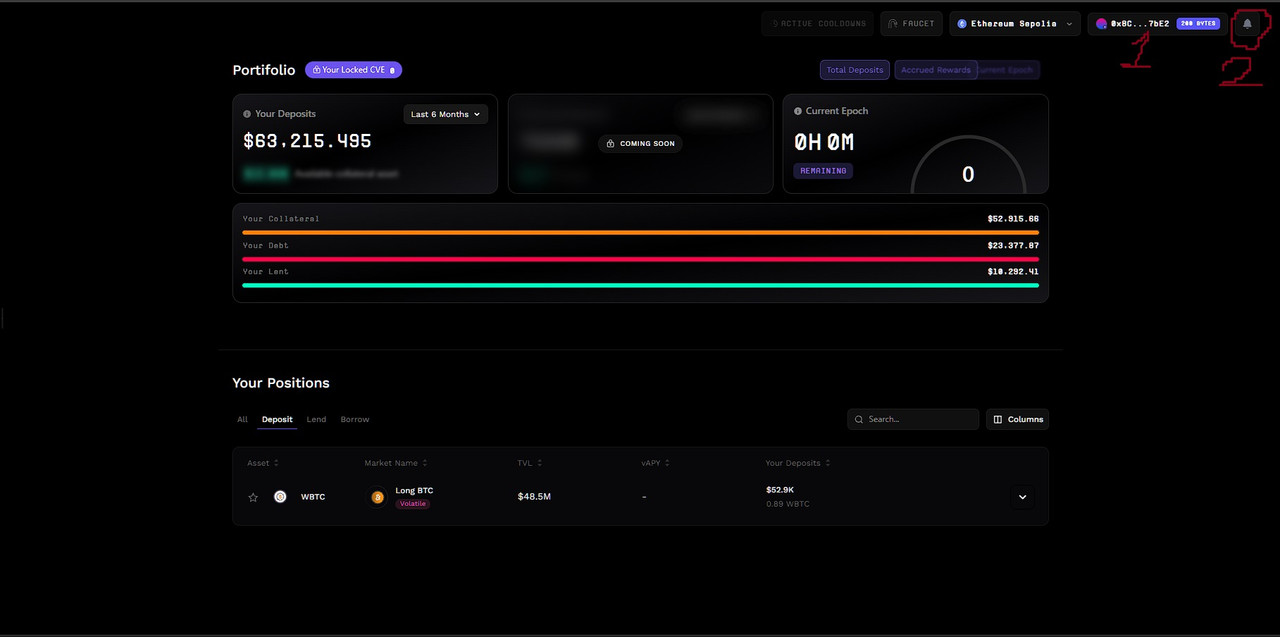Click the $10,292.41 lent value
This screenshot has width=1280, height=637.
click(x=1013, y=271)
